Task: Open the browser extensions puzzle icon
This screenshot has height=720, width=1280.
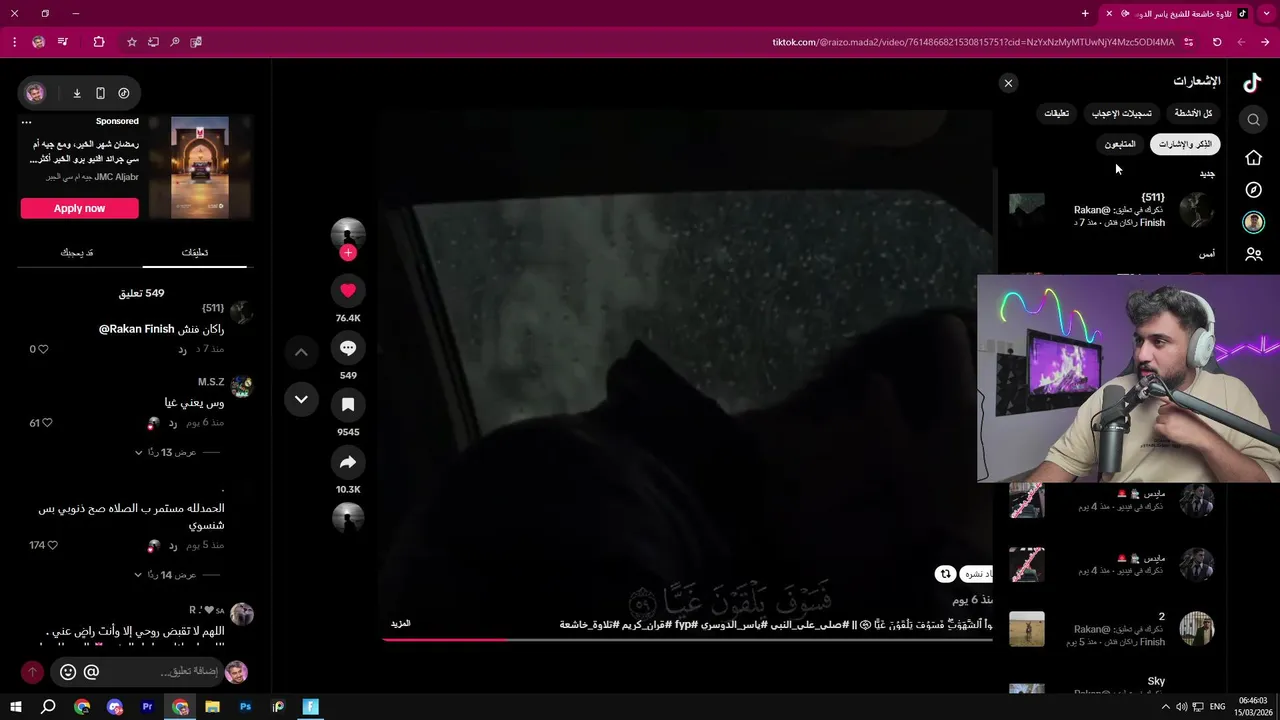Action: 98,42
